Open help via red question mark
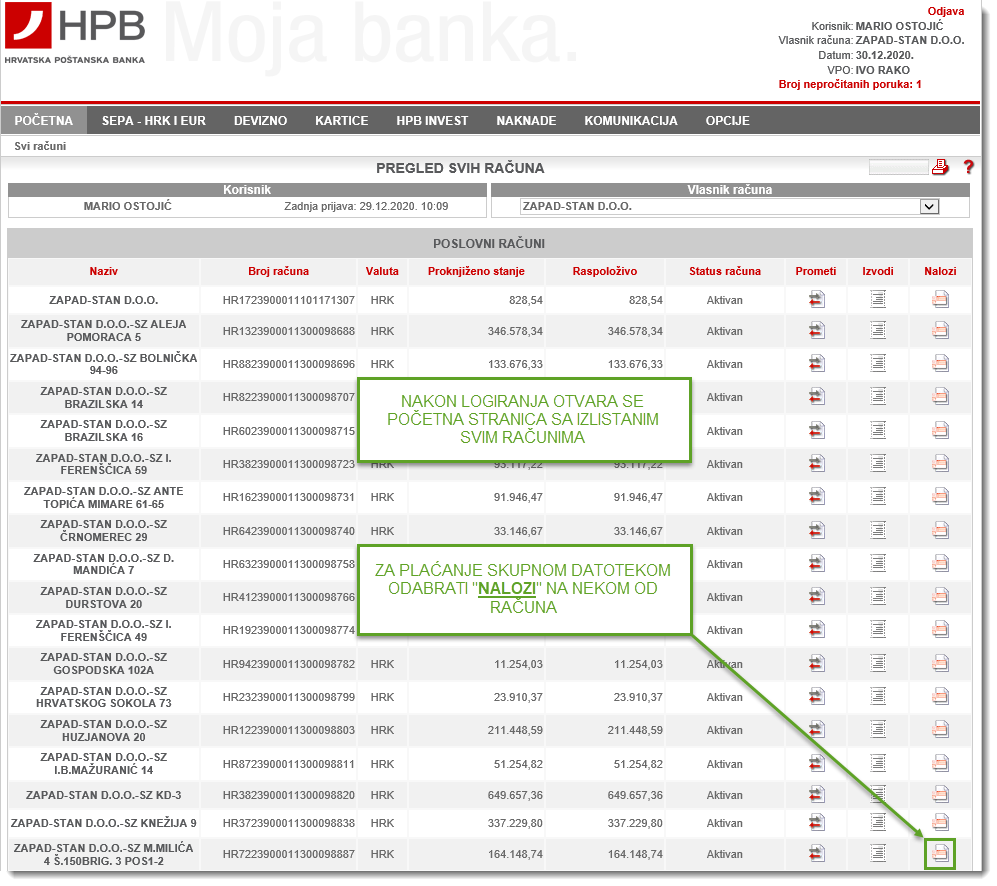997x886 pixels. [x=968, y=167]
